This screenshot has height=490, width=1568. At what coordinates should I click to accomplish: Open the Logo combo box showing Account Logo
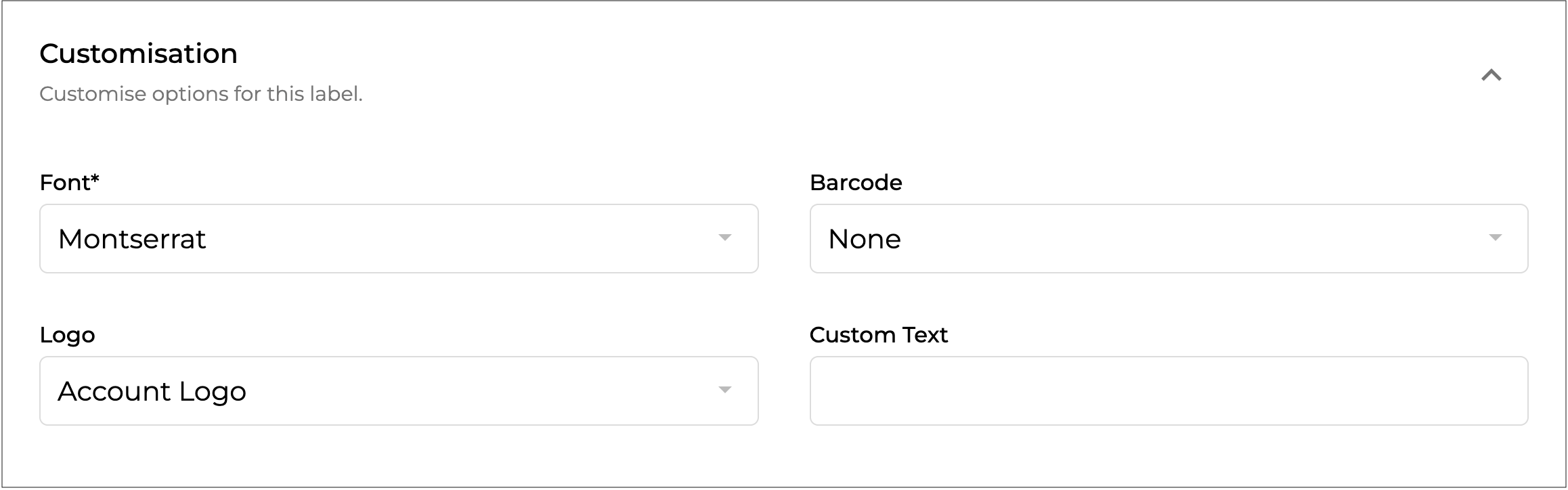tap(399, 391)
